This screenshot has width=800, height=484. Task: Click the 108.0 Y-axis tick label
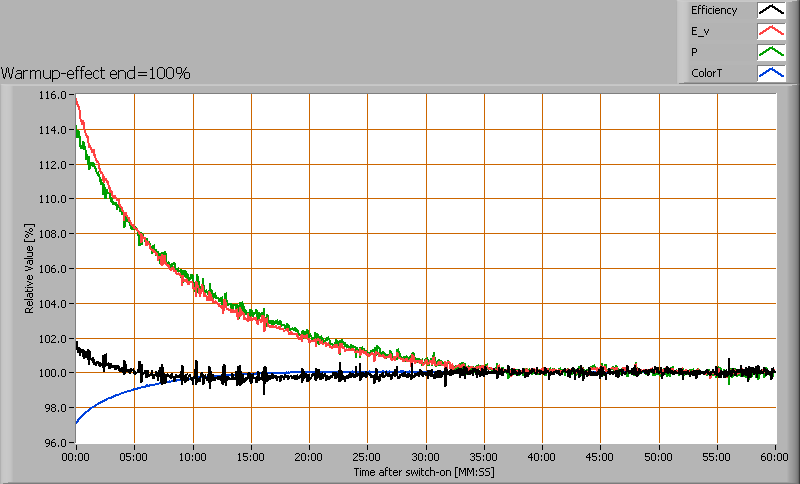53,234
